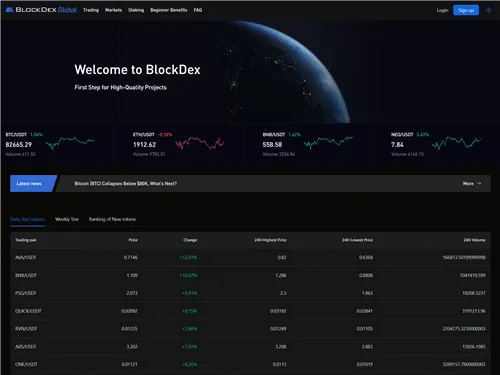Open the FAQ link

pos(198,10)
